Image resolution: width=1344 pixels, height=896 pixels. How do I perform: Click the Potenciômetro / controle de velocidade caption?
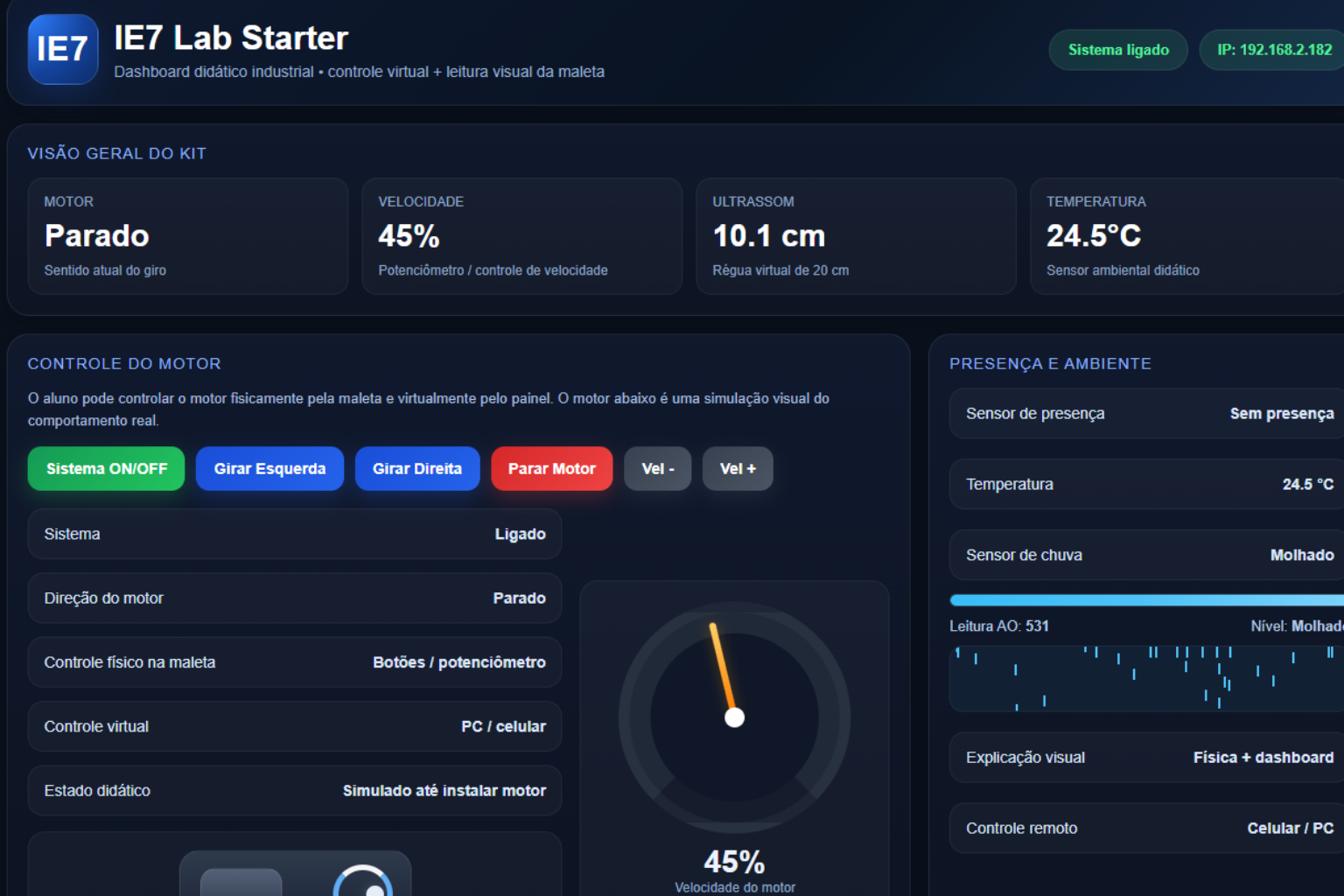493,270
